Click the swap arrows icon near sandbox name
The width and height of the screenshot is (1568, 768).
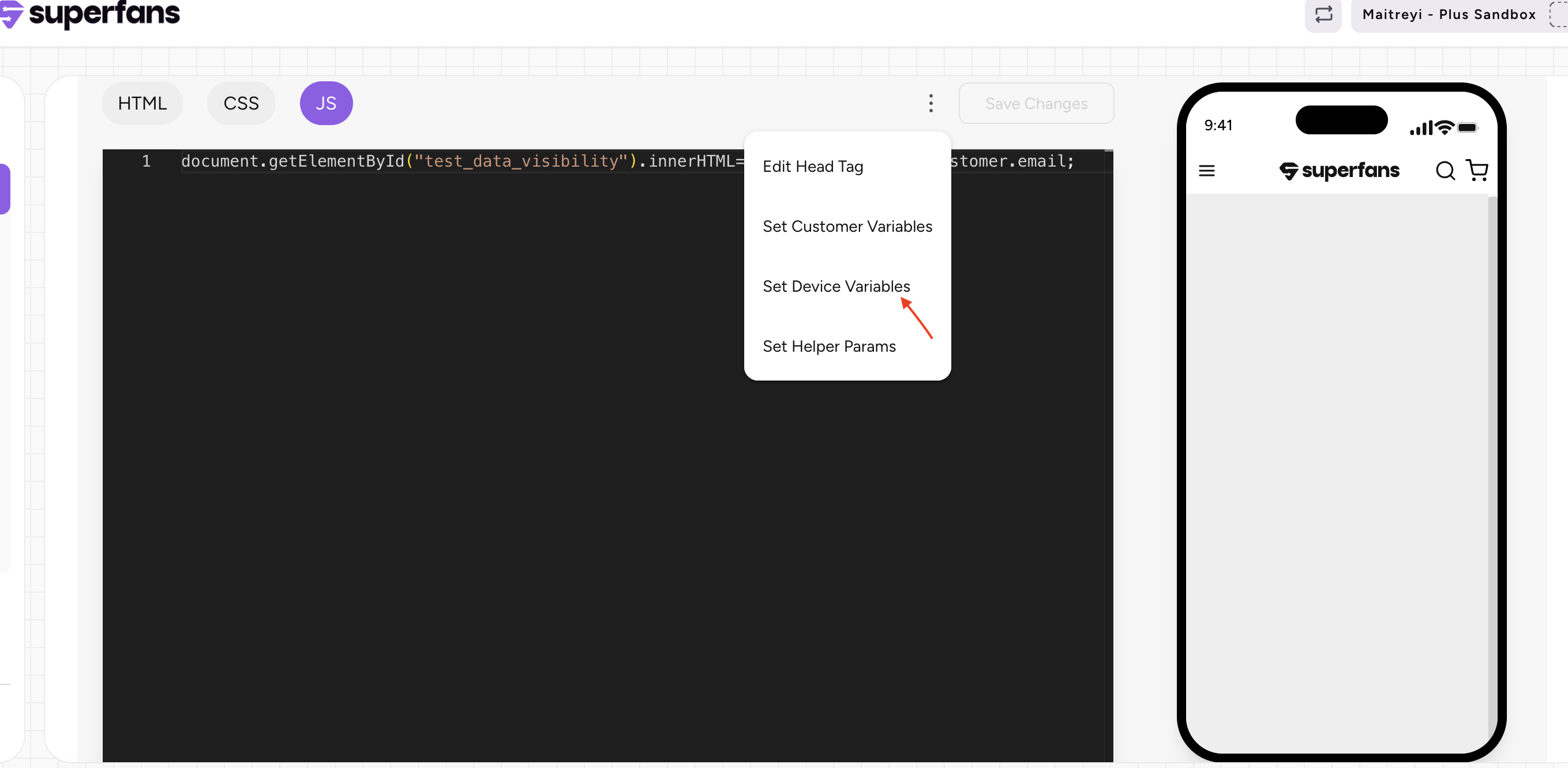click(1323, 14)
